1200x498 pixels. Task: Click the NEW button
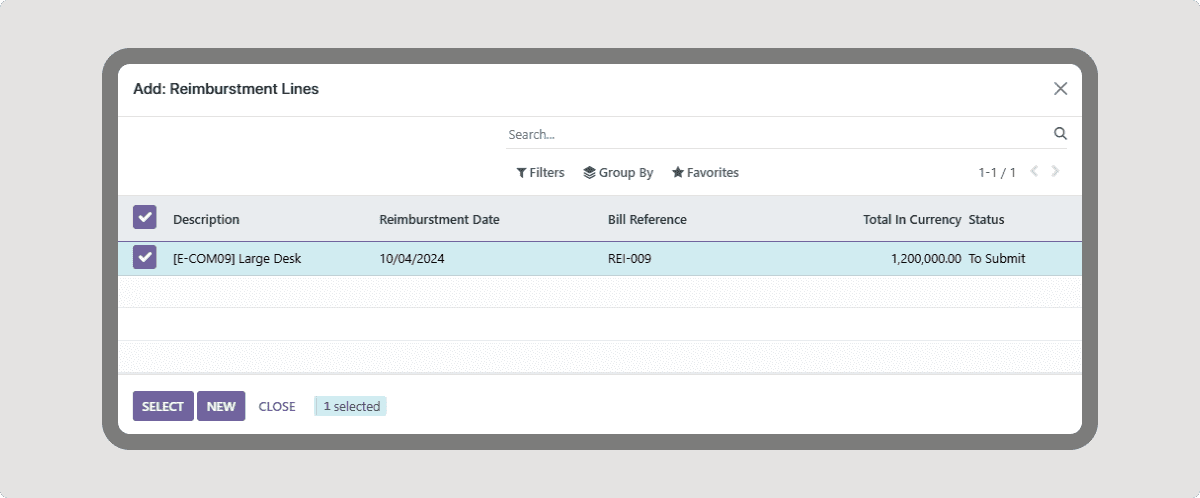point(221,406)
